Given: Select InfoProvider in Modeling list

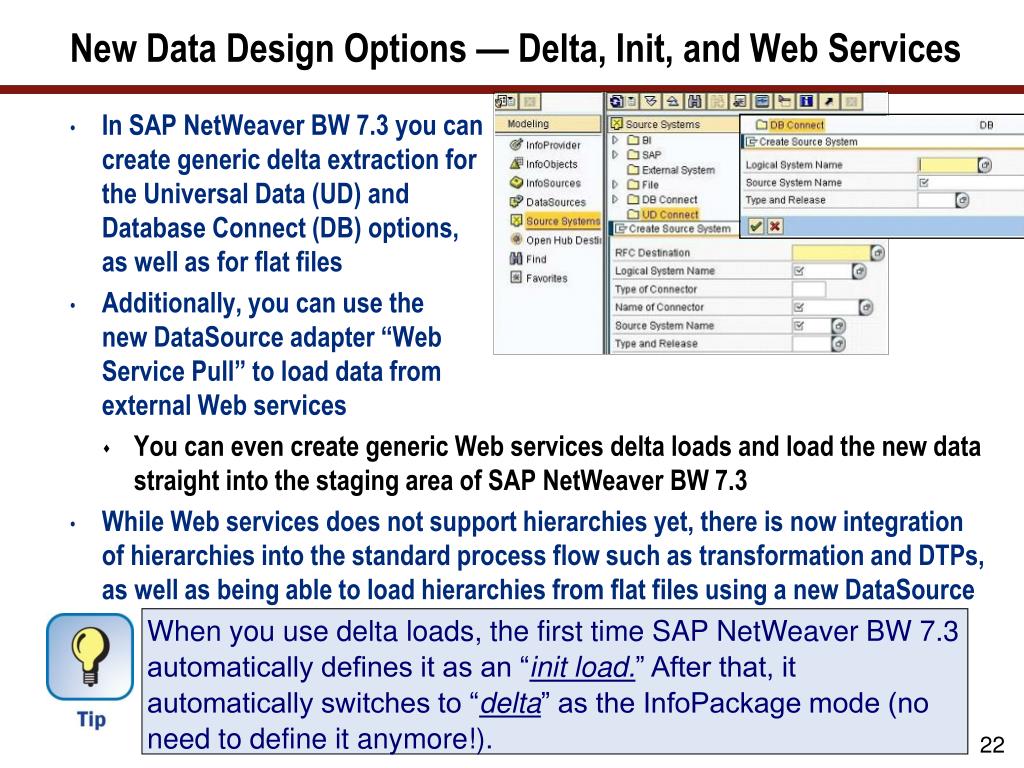Looking at the screenshot, I should 553,145.
